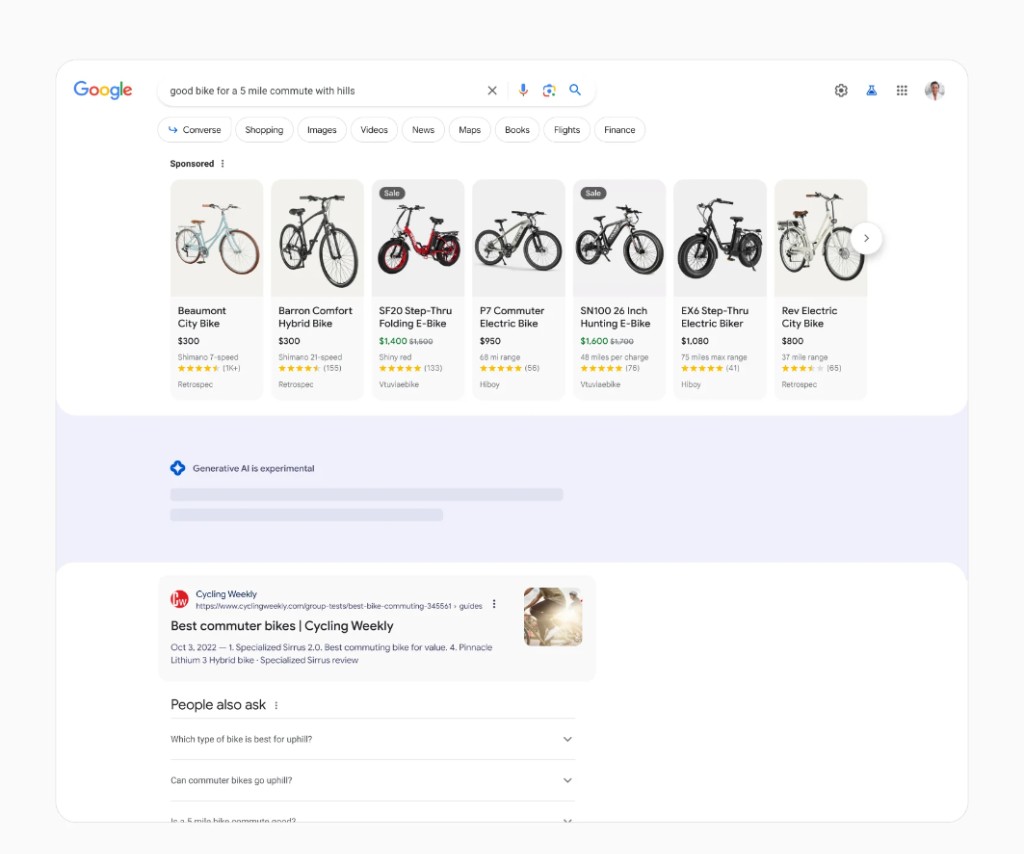
Task: Select the Beaumont City Bike product image
Action: [217, 238]
